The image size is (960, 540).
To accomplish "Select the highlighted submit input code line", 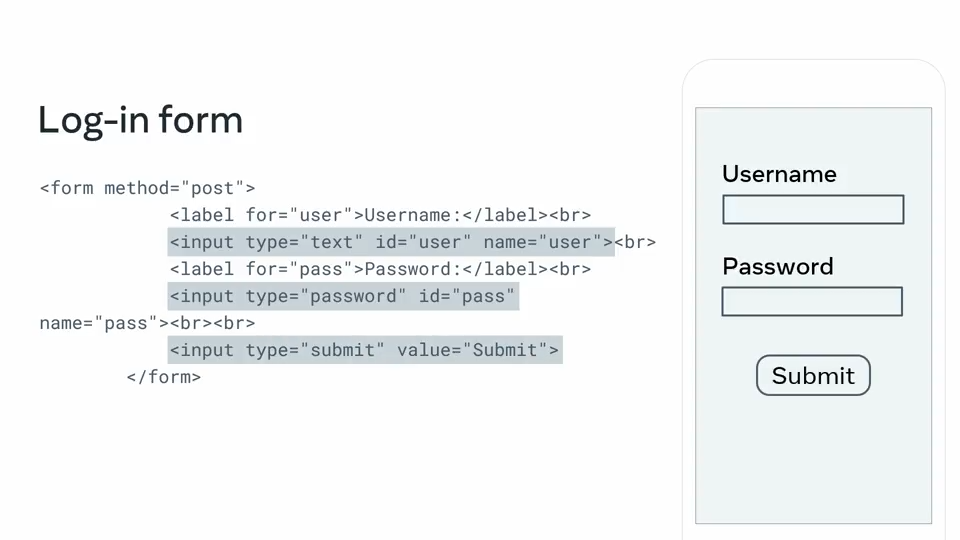I will [365, 350].
